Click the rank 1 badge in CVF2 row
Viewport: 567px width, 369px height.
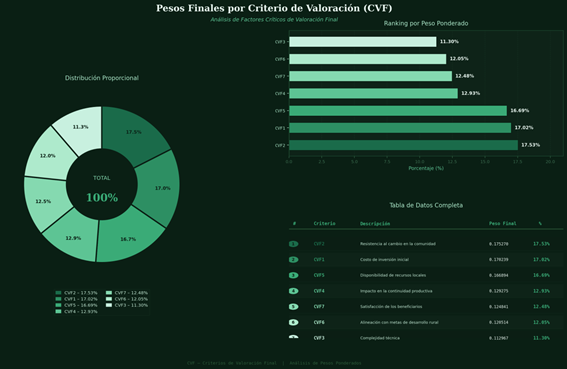pyautogui.click(x=294, y=244)
